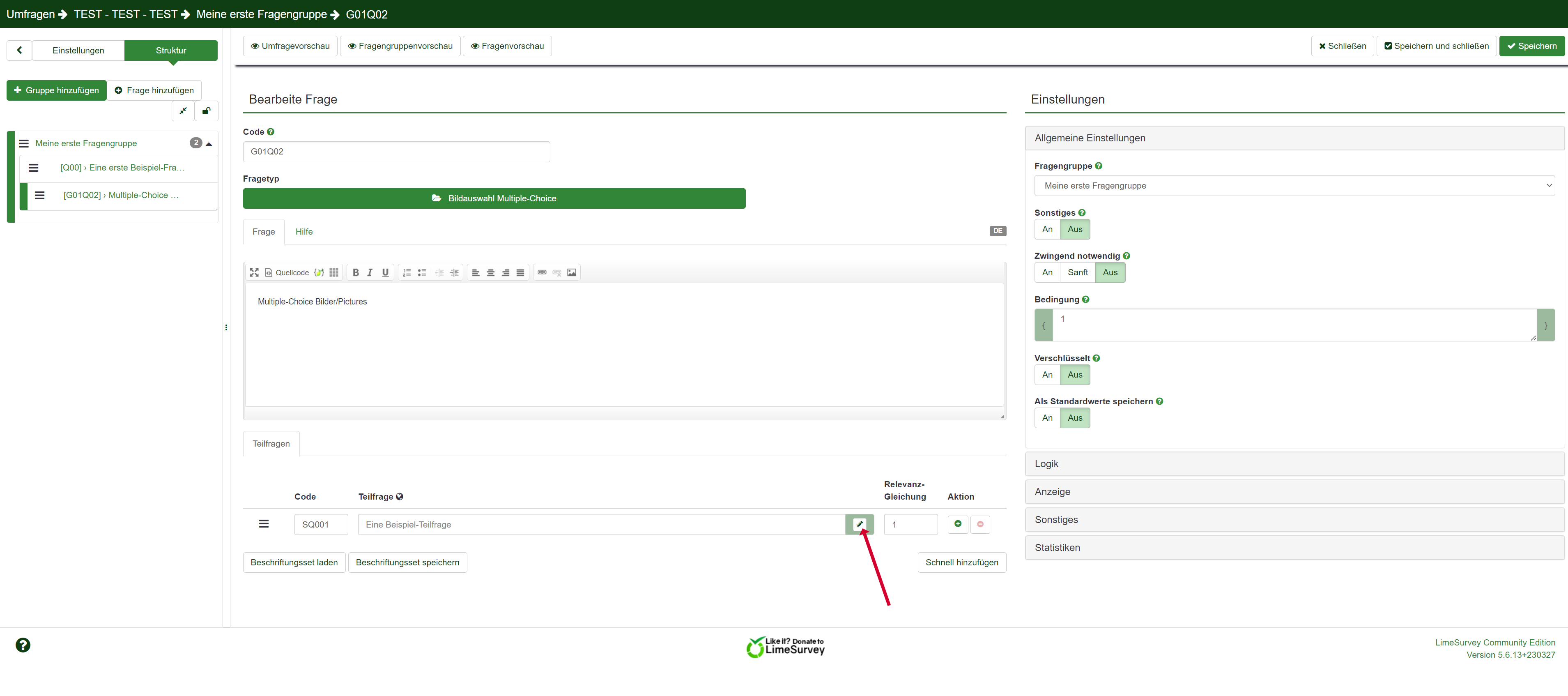Apply bold formatting in editor
Screen dimensions: 1568x696
point(356,272)
